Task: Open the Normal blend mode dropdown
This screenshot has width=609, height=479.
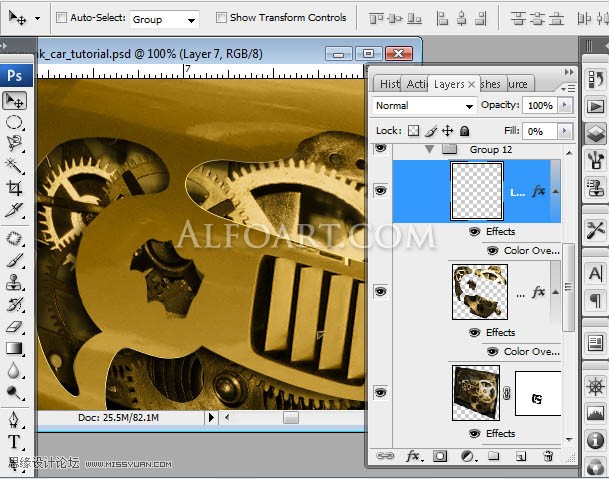Action: pos(424,106)
